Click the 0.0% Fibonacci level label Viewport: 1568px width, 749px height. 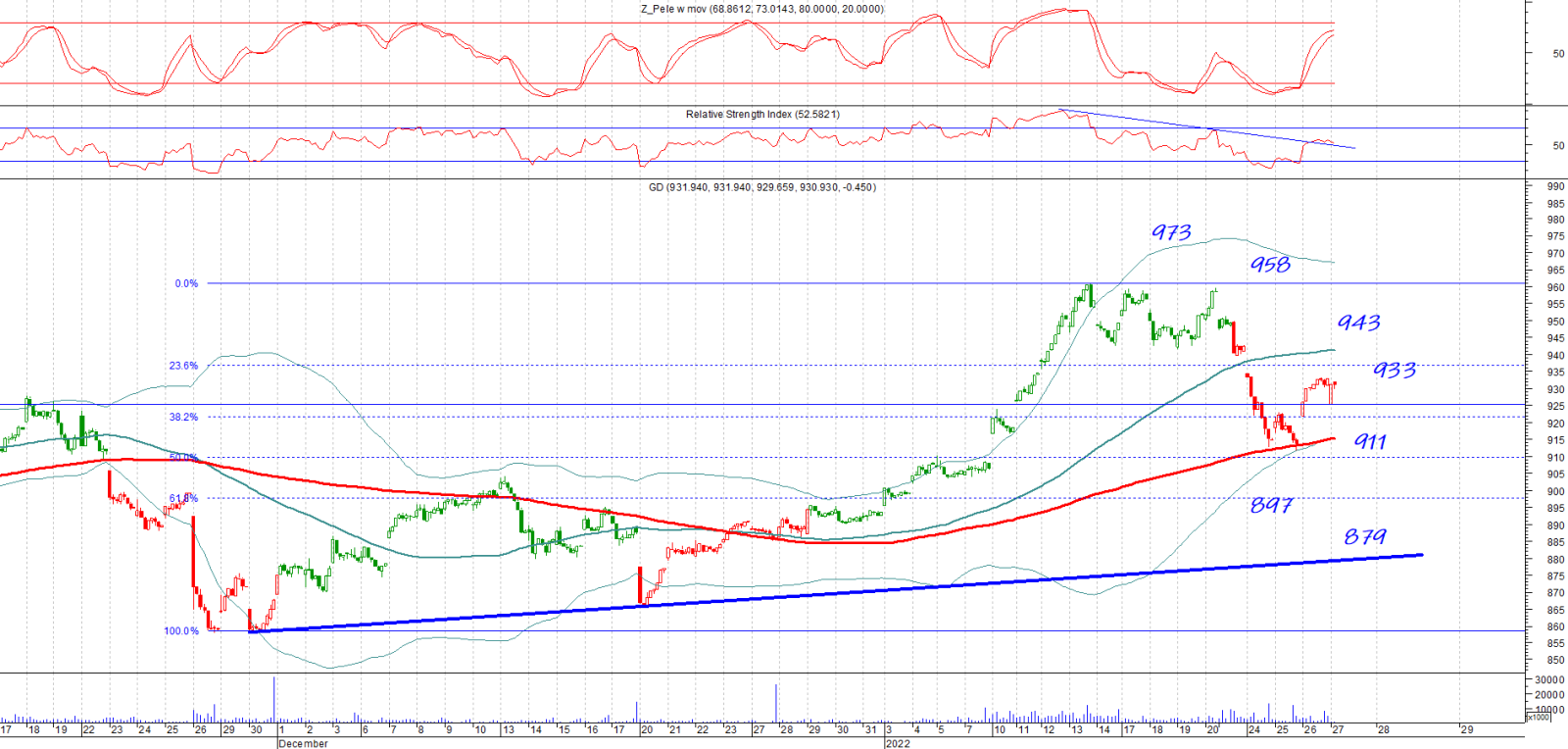(x=186, y=283)
